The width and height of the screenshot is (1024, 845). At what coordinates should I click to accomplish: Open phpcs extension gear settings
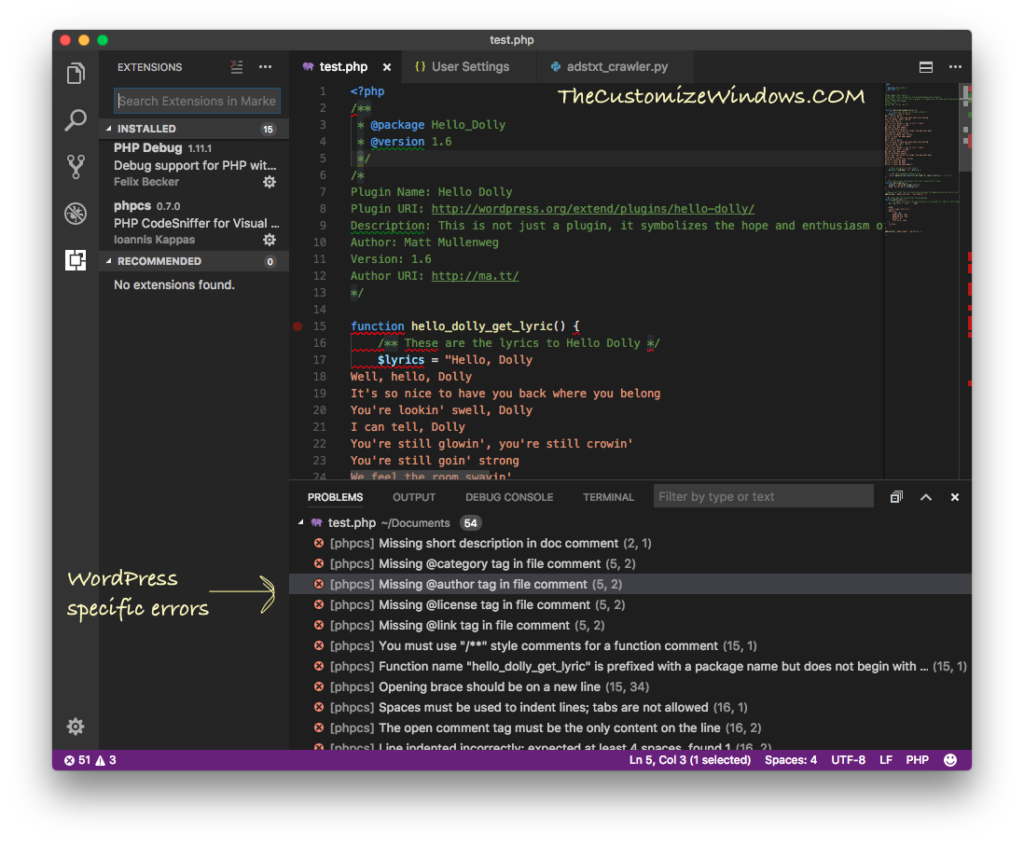click(x=269, y=240)
